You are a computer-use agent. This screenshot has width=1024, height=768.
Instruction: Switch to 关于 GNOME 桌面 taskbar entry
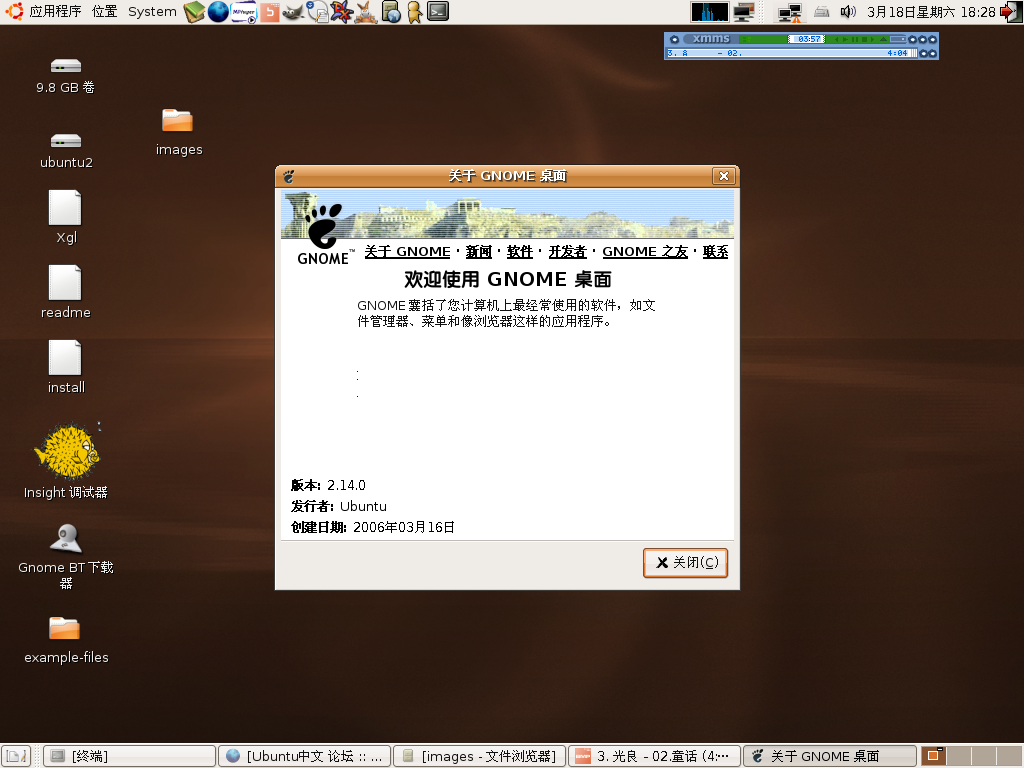click(829, 756)
